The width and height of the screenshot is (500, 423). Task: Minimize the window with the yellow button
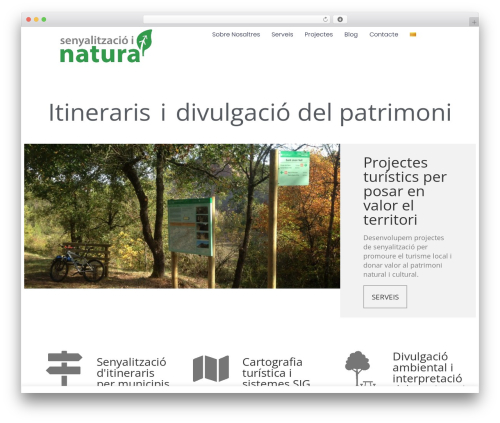36,19
